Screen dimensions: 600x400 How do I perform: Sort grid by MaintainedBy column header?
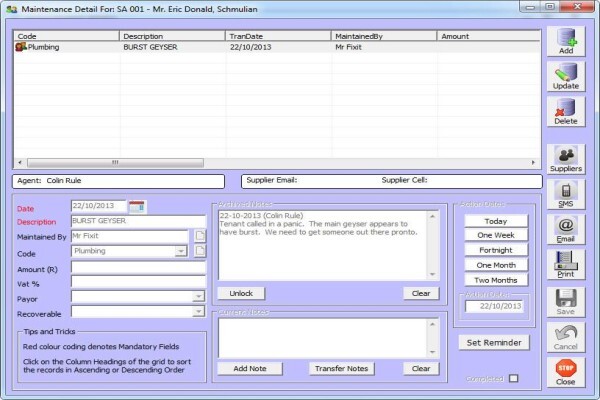pyautogui.click(x=384, y=36)
